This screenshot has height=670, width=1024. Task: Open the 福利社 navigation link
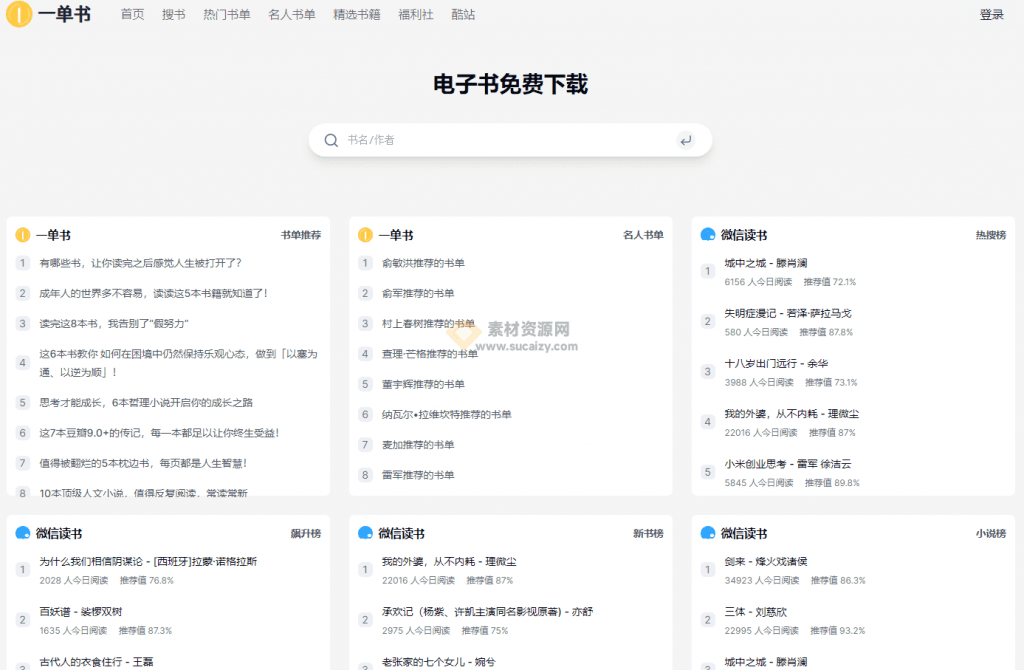coord(416,14)
